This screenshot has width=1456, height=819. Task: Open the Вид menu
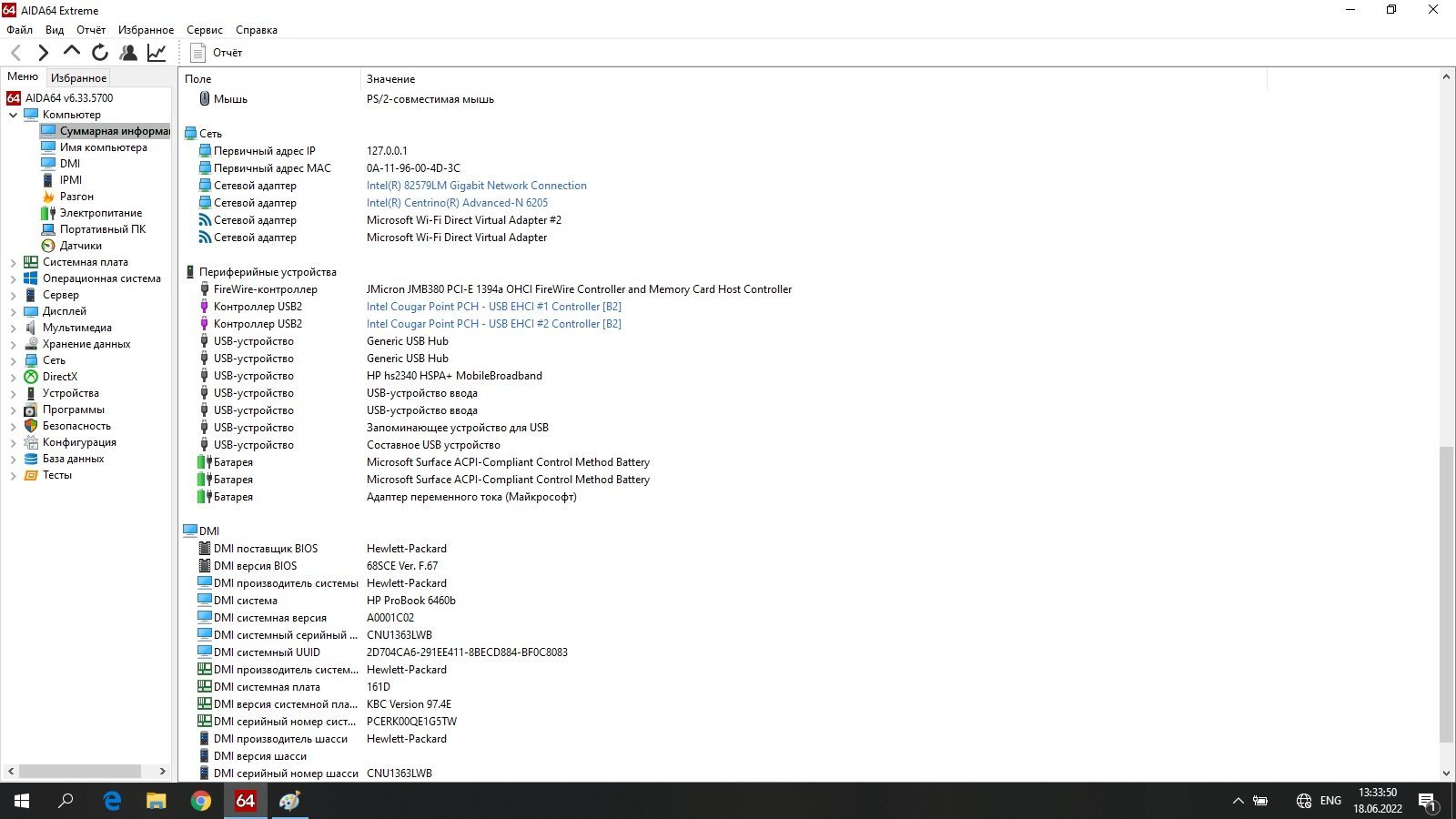click(x=55, y=30)
